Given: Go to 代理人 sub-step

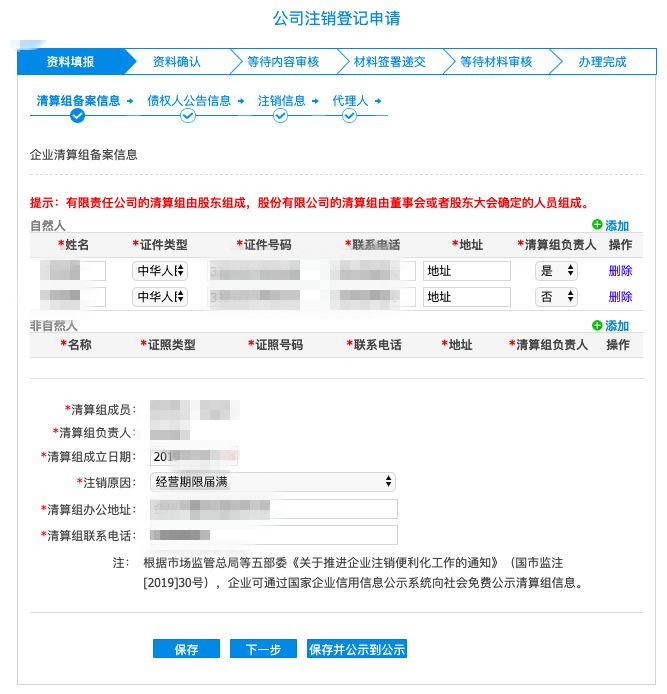Looking at the screenshot, I should click(x=350, y=101).
